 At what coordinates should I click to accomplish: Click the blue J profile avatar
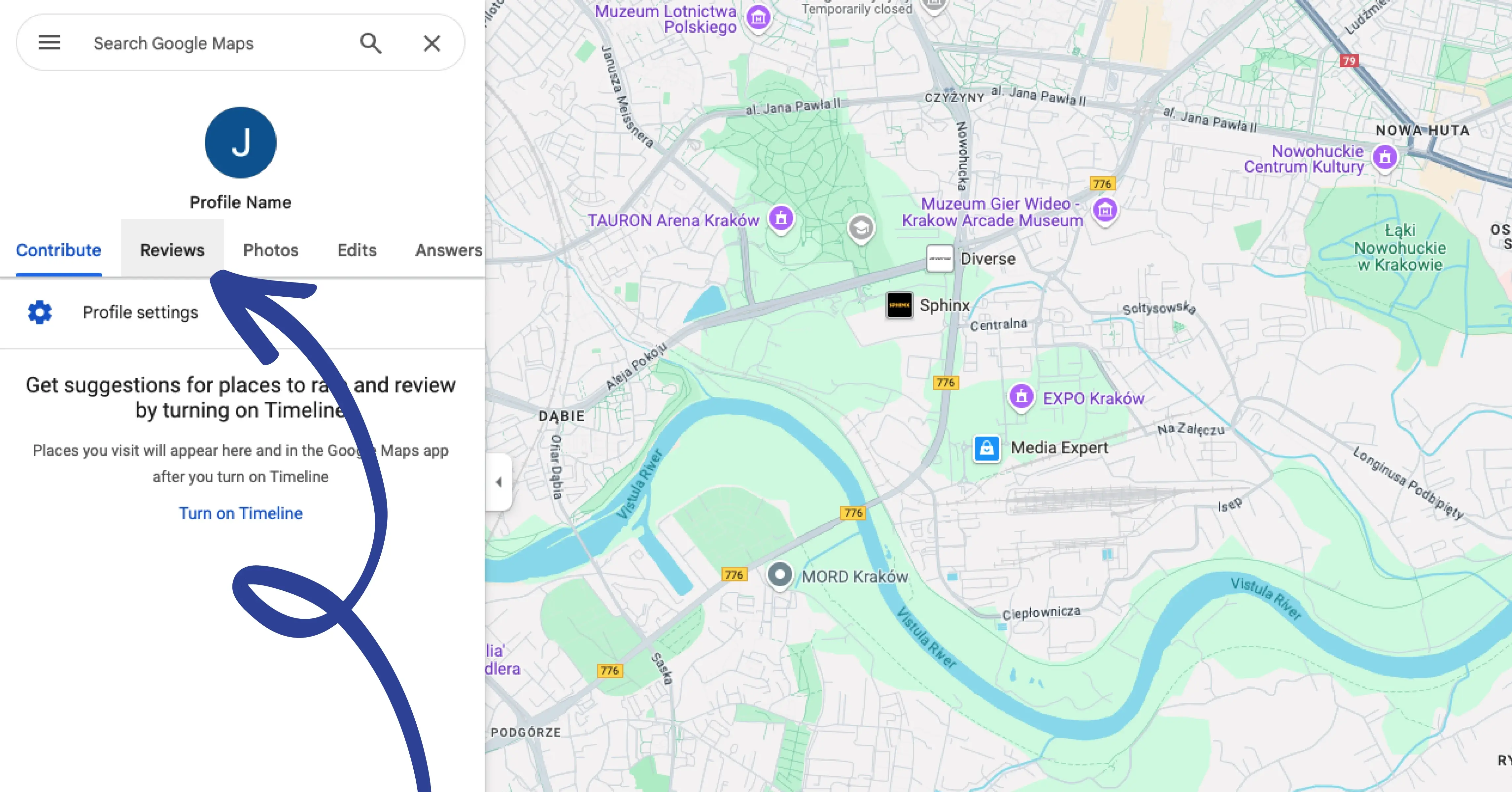pyautogui.click(x=241, y=143)
